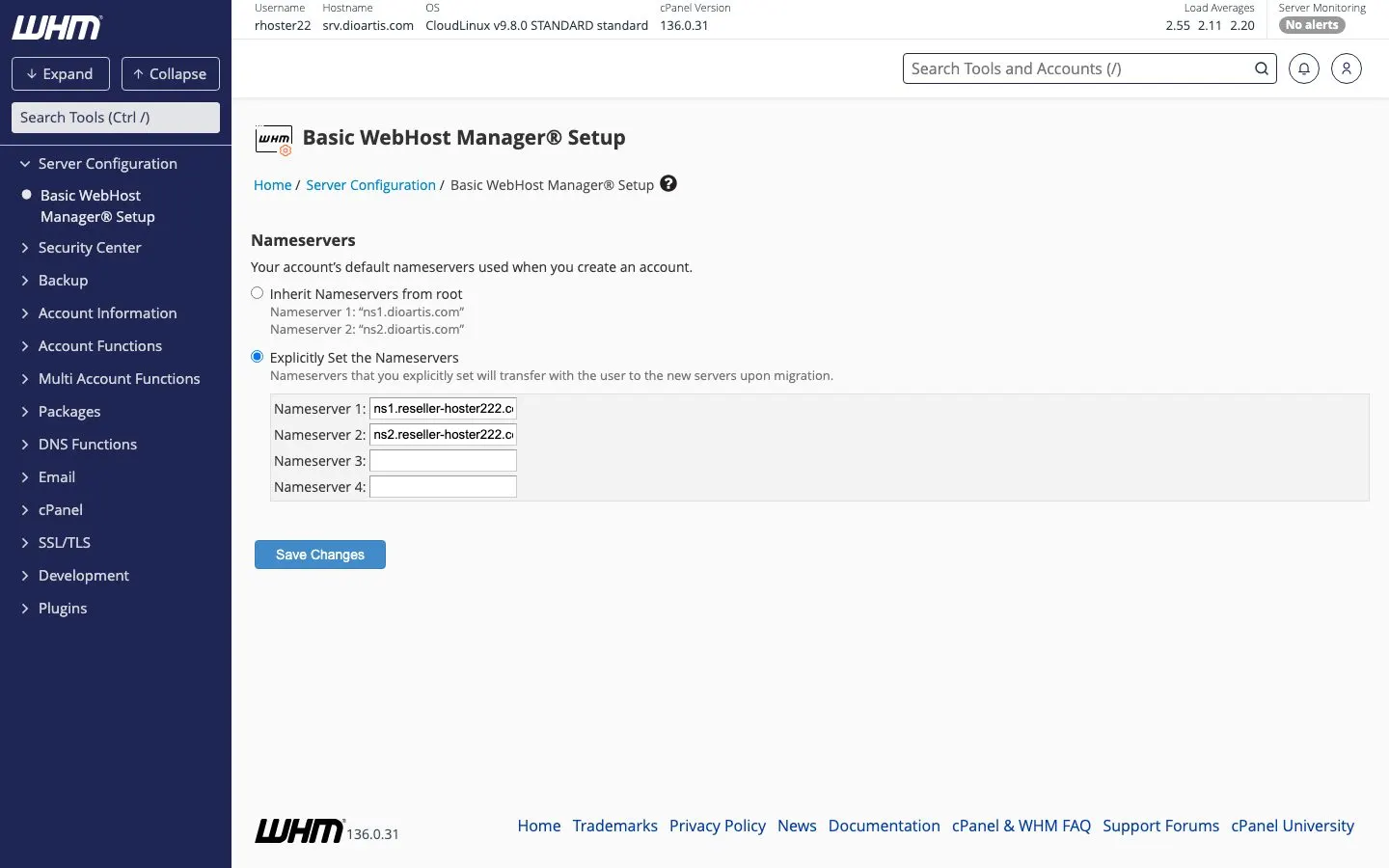
Task: Click the WHM footer logo
Action: [x=299, y=830]
